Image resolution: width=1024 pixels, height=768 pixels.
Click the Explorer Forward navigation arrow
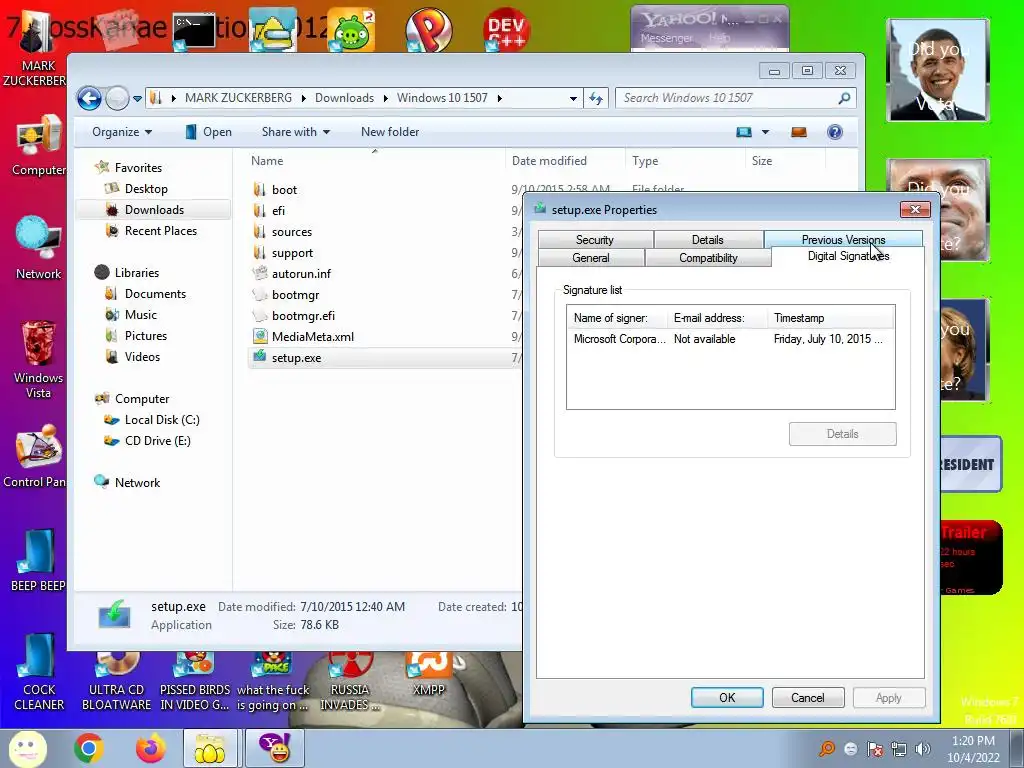[117, 99]
